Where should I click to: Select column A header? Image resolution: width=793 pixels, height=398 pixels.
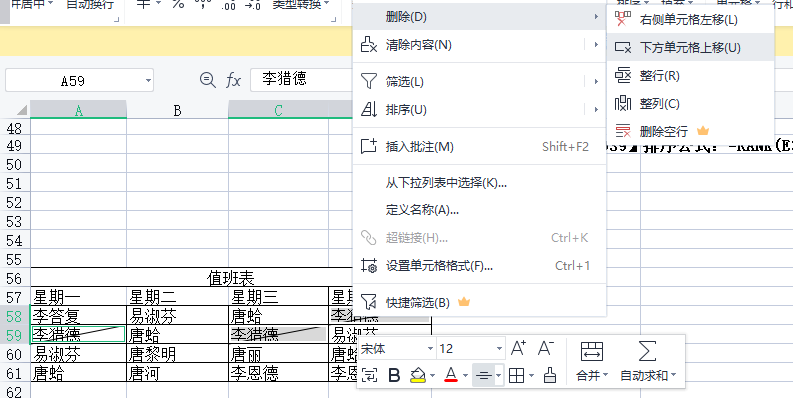tap(78, 110)
